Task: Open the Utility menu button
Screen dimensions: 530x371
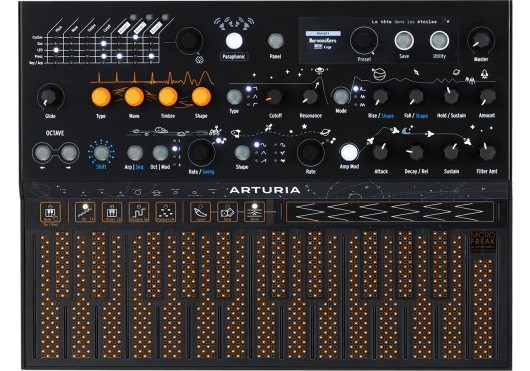Action: pos(439,40)
